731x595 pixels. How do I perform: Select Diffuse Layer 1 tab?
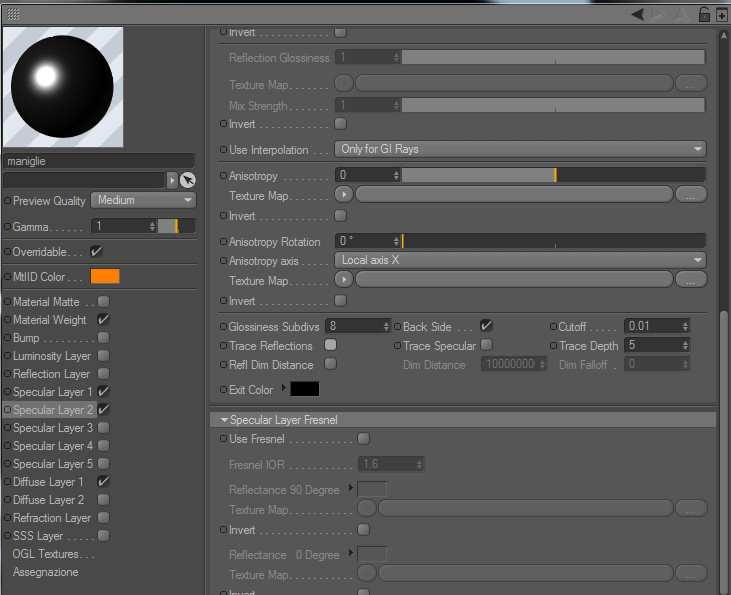[x=48, y=482]
